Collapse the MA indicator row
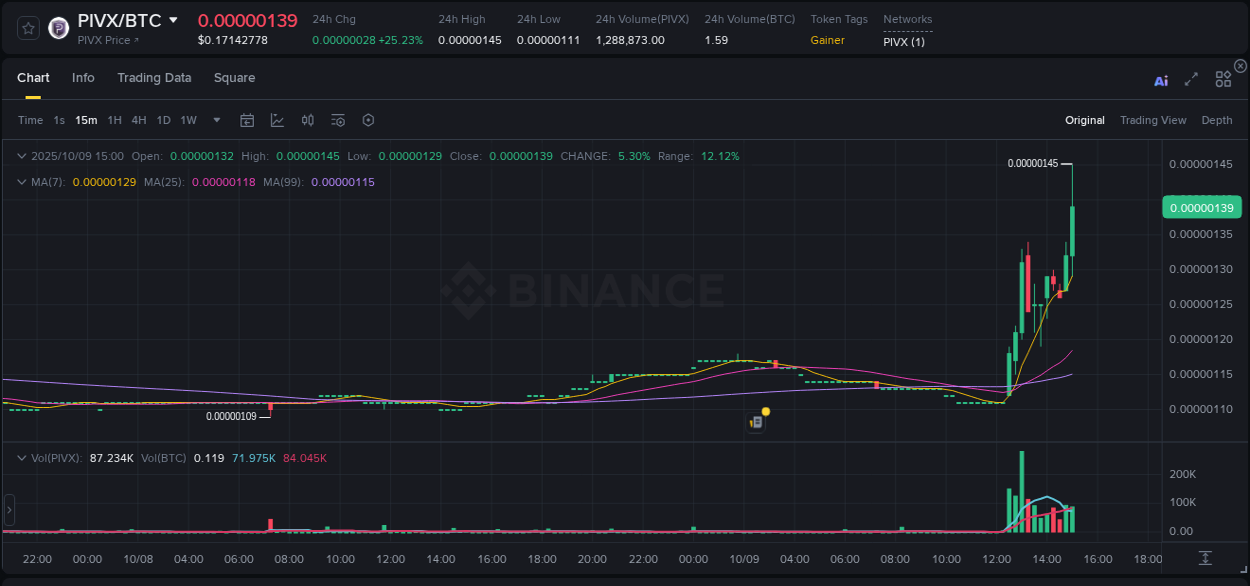The image size is (1250, 586). point(21,182)
